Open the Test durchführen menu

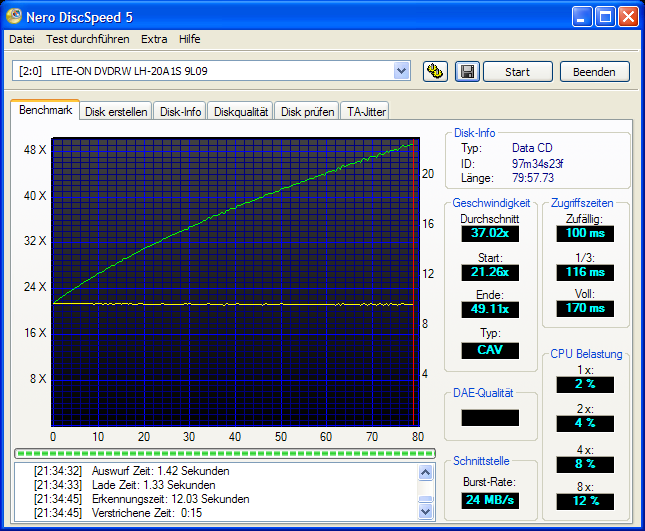88,39
